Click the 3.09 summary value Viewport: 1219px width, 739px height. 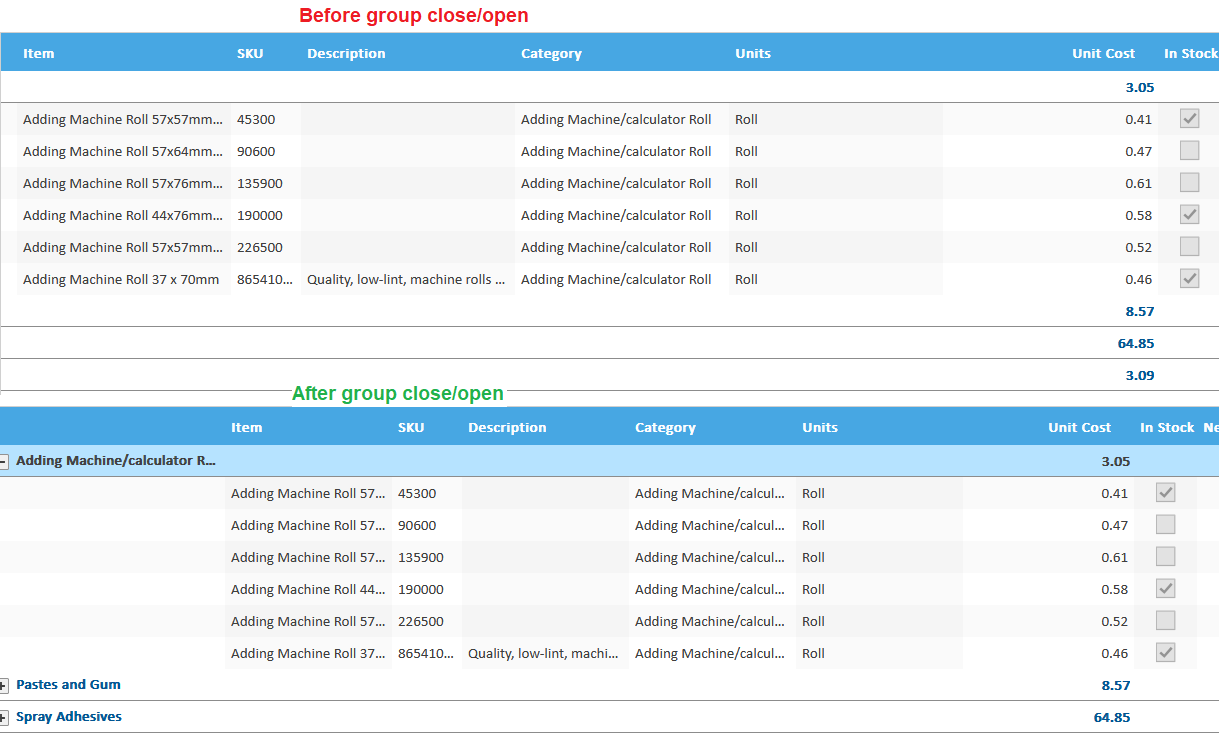coord(1140,375)
